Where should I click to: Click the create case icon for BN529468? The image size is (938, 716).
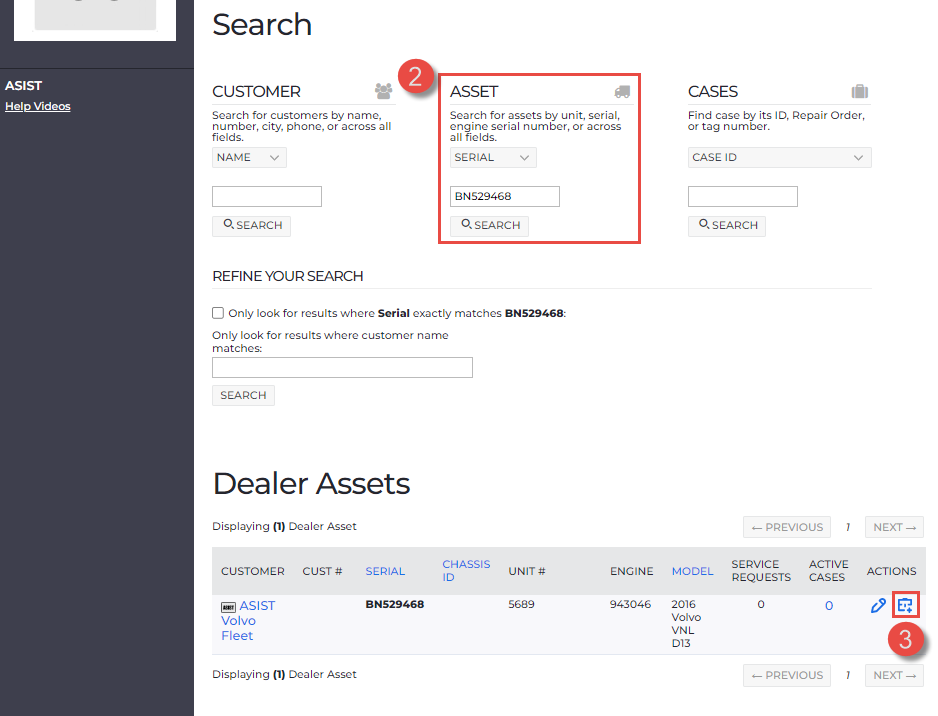pos(905,605)
